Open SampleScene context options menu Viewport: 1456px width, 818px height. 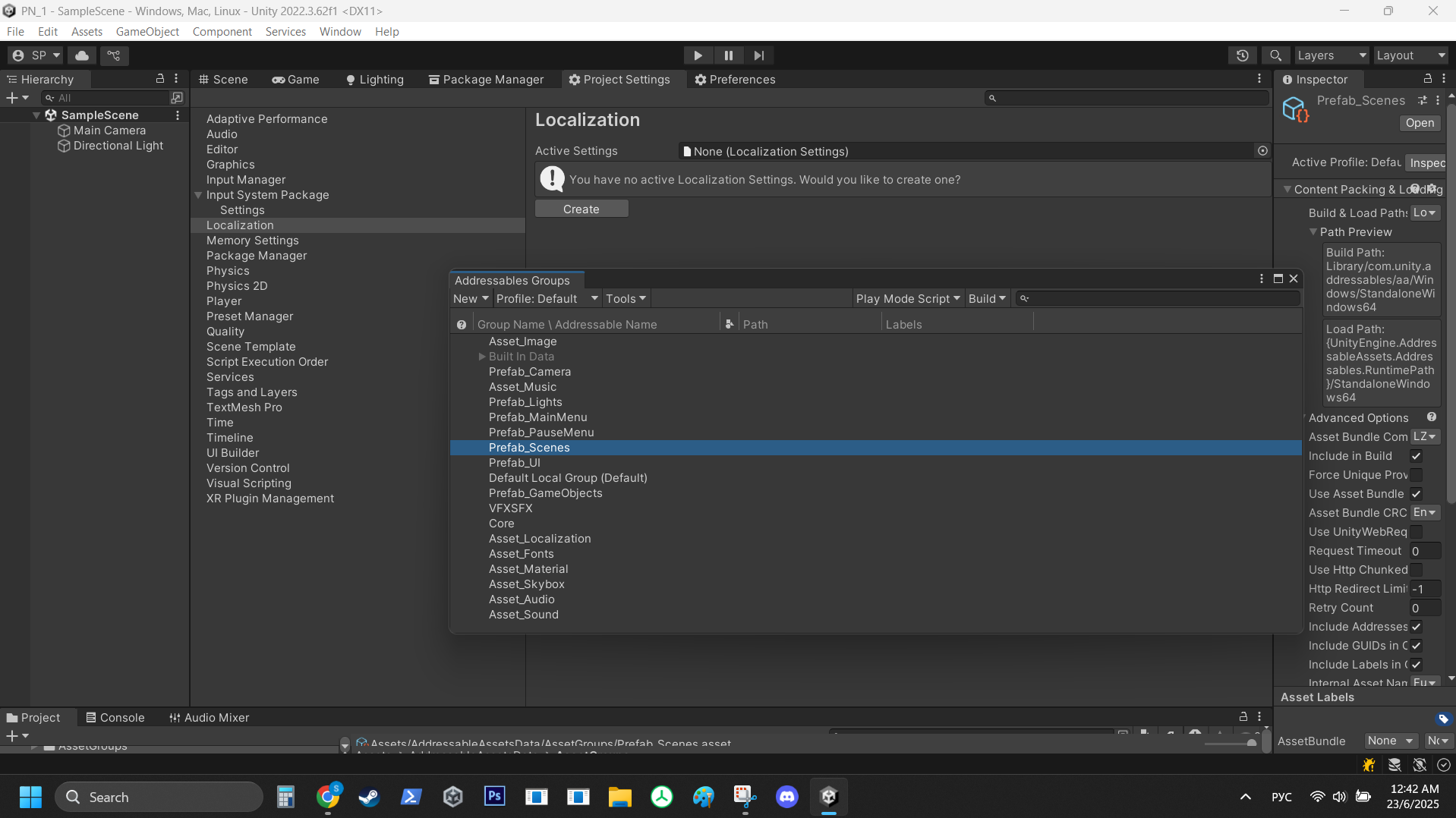(178, 115)
